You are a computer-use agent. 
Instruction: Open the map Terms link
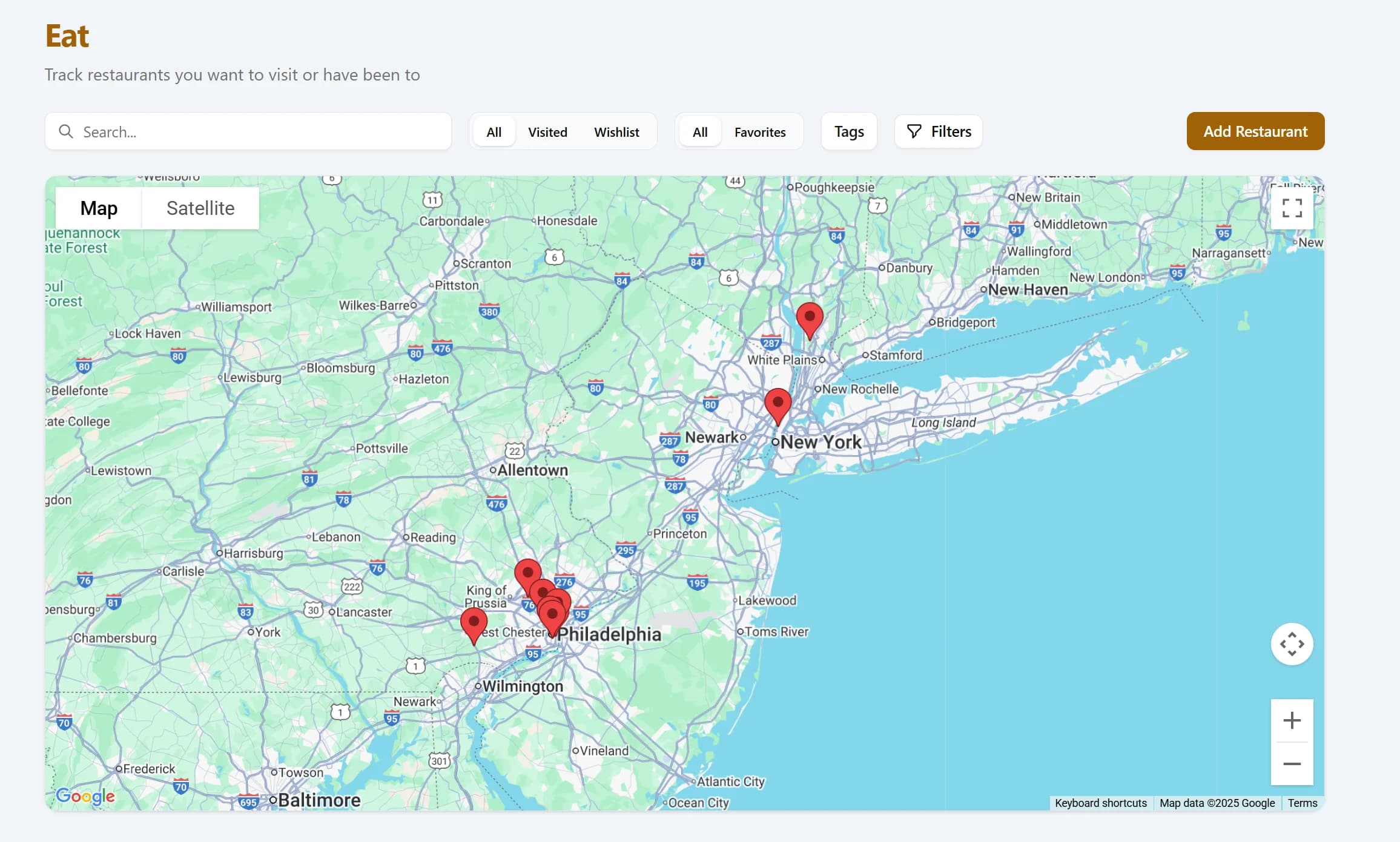click(1303, 803)
